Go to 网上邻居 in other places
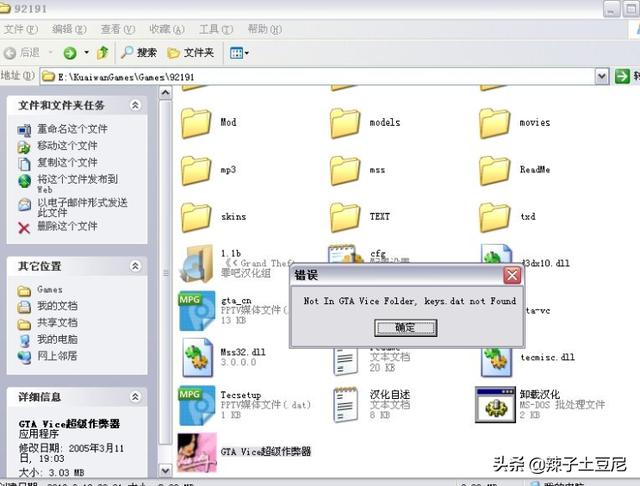Viewport: 640px width, 486px height. (x=57, y=356)
